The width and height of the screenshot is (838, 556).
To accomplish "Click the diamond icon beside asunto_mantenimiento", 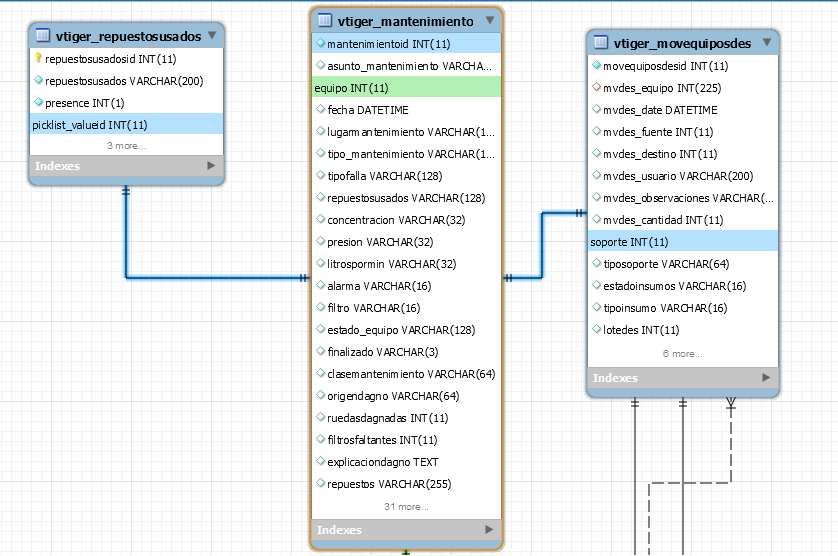I will (321, 65).
